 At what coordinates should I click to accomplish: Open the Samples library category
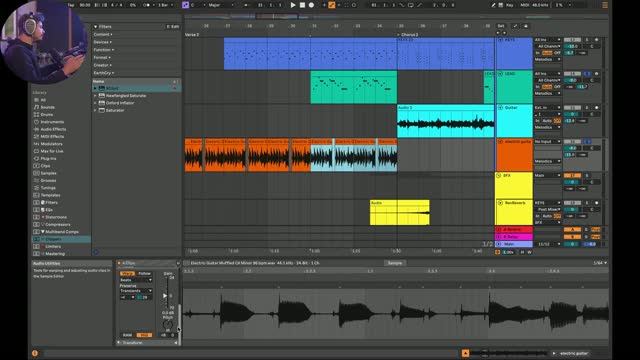tap(48, 173)
